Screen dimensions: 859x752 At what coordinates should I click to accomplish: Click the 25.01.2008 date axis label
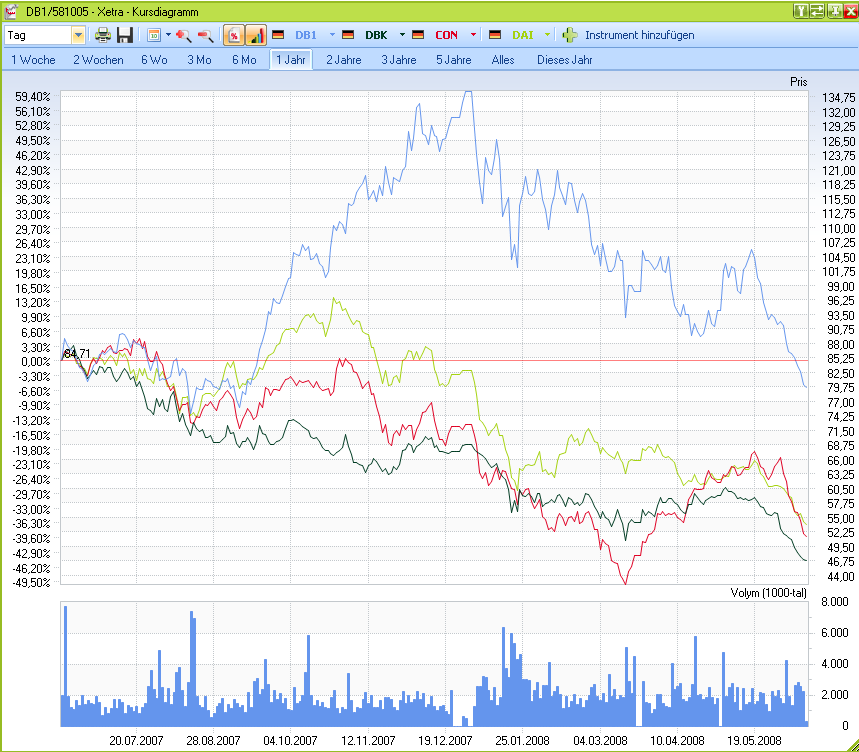522,740
